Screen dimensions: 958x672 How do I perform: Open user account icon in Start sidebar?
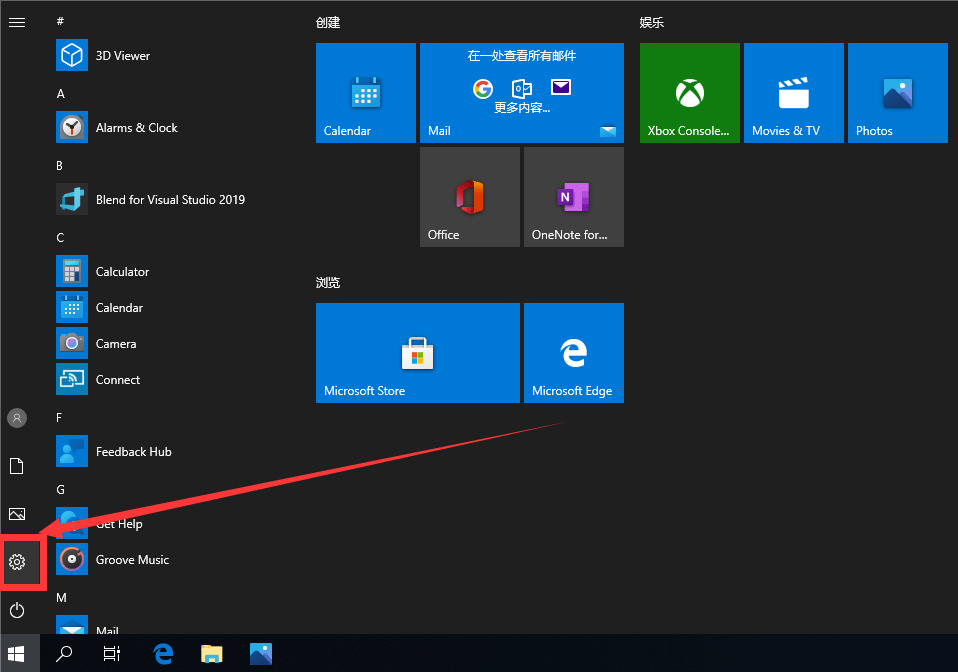(17, 418)
